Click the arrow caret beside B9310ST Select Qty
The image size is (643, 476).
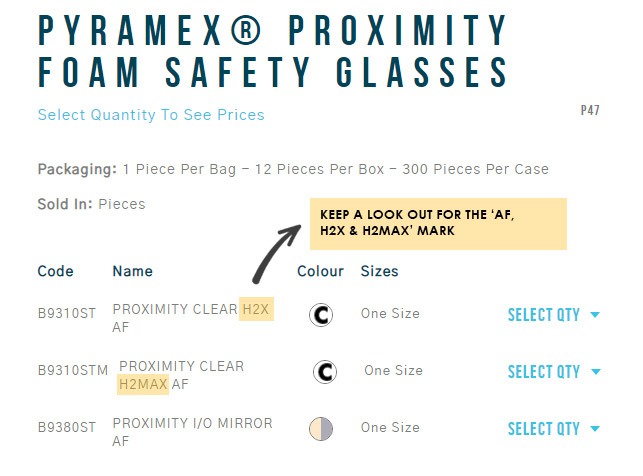595,315
